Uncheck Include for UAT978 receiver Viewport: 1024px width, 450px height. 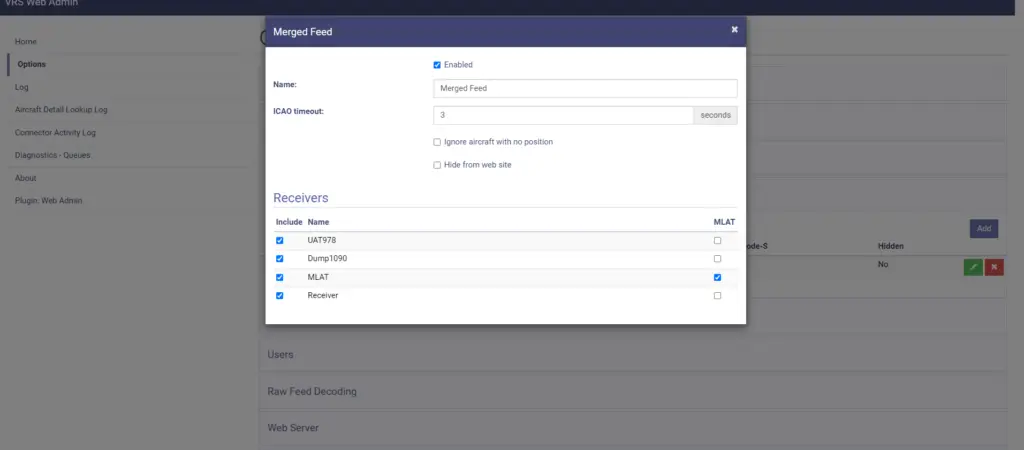[280, 240]
